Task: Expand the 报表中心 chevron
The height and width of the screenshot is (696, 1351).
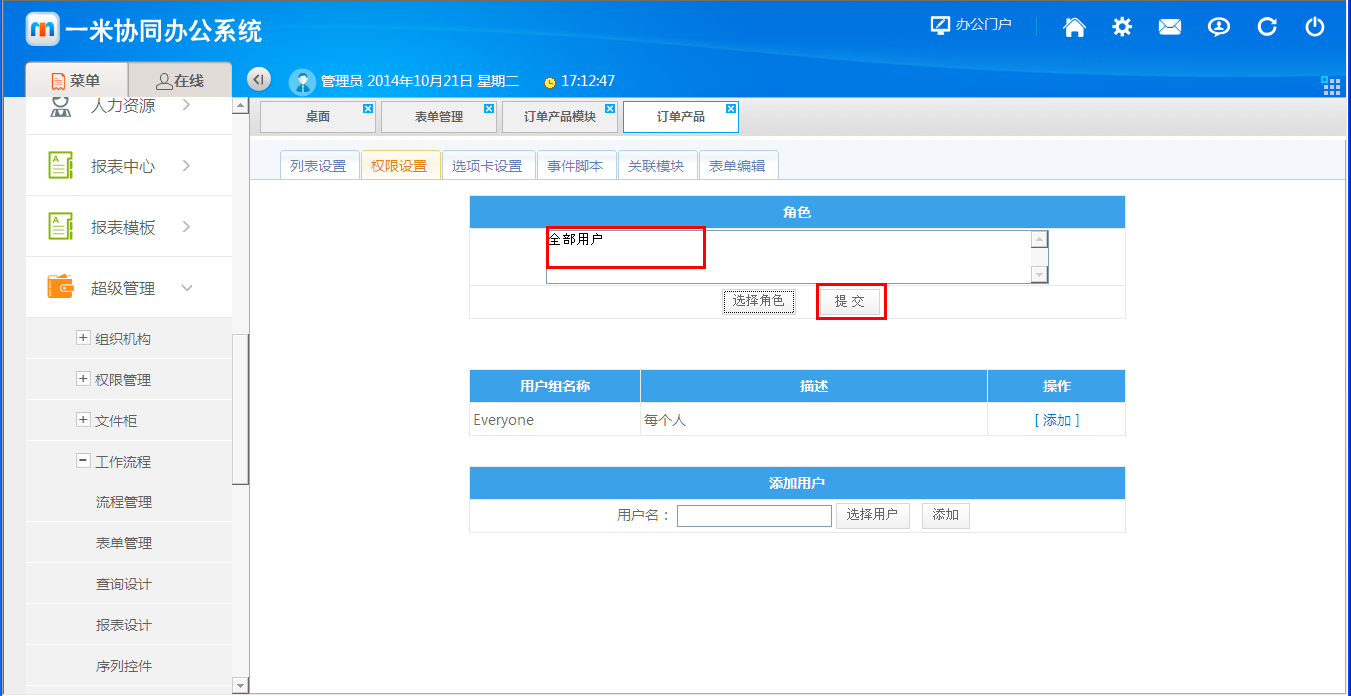Action: tap(186, 166)
